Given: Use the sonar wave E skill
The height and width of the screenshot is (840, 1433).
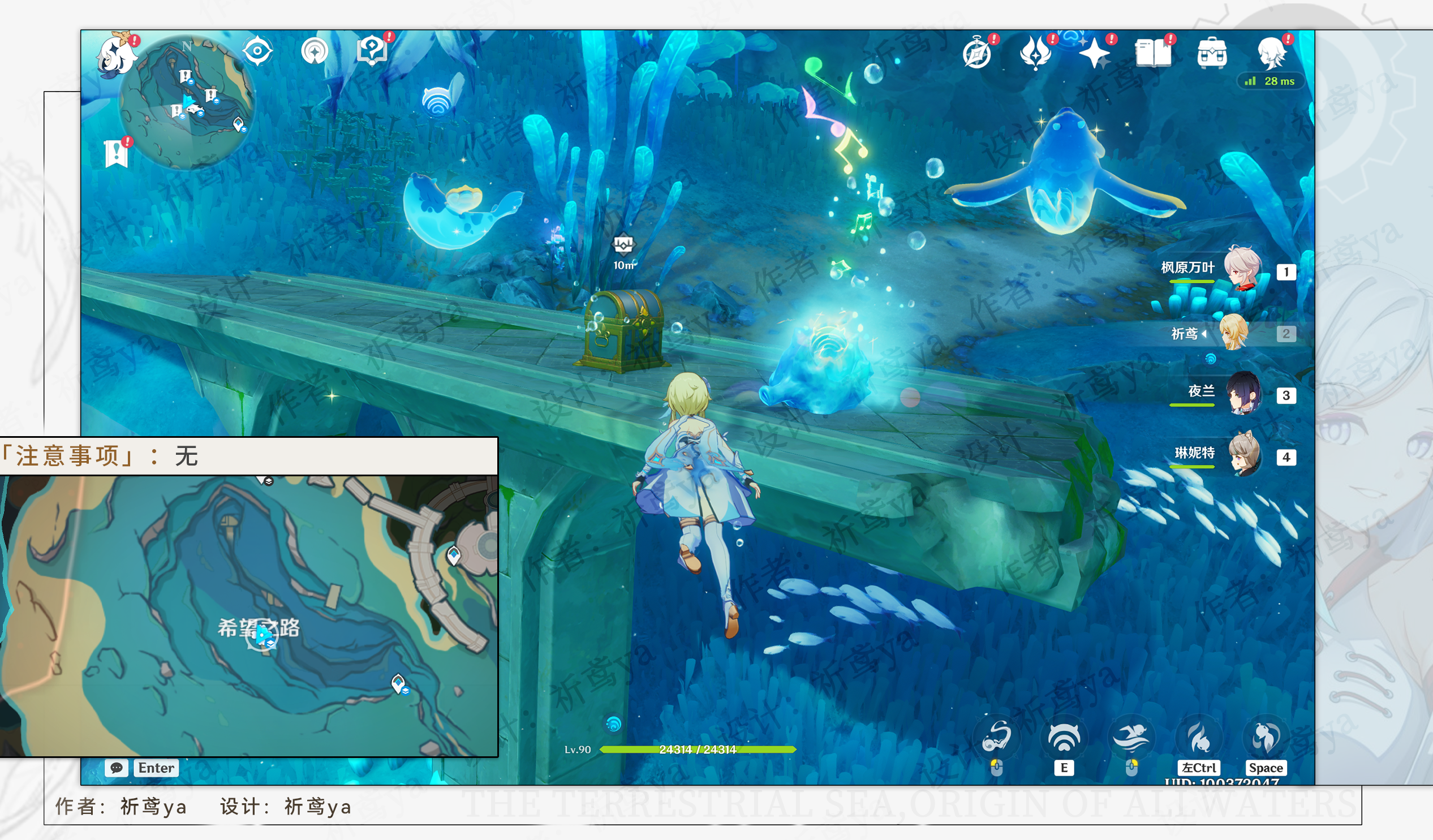Looking at the screenshot, I should tap(1064, 738).
